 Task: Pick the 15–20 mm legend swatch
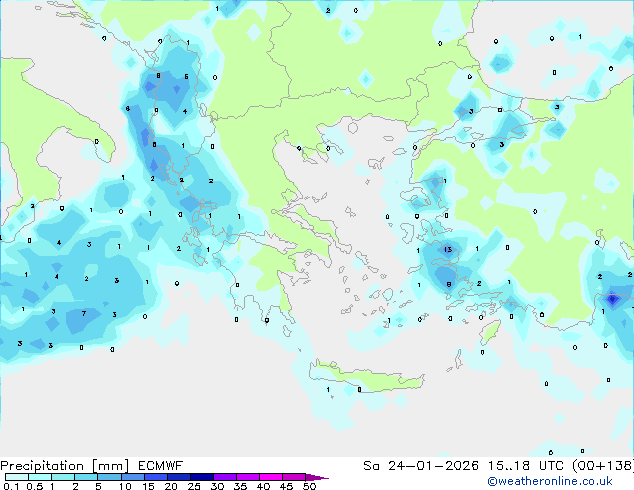tap(155, 477)
